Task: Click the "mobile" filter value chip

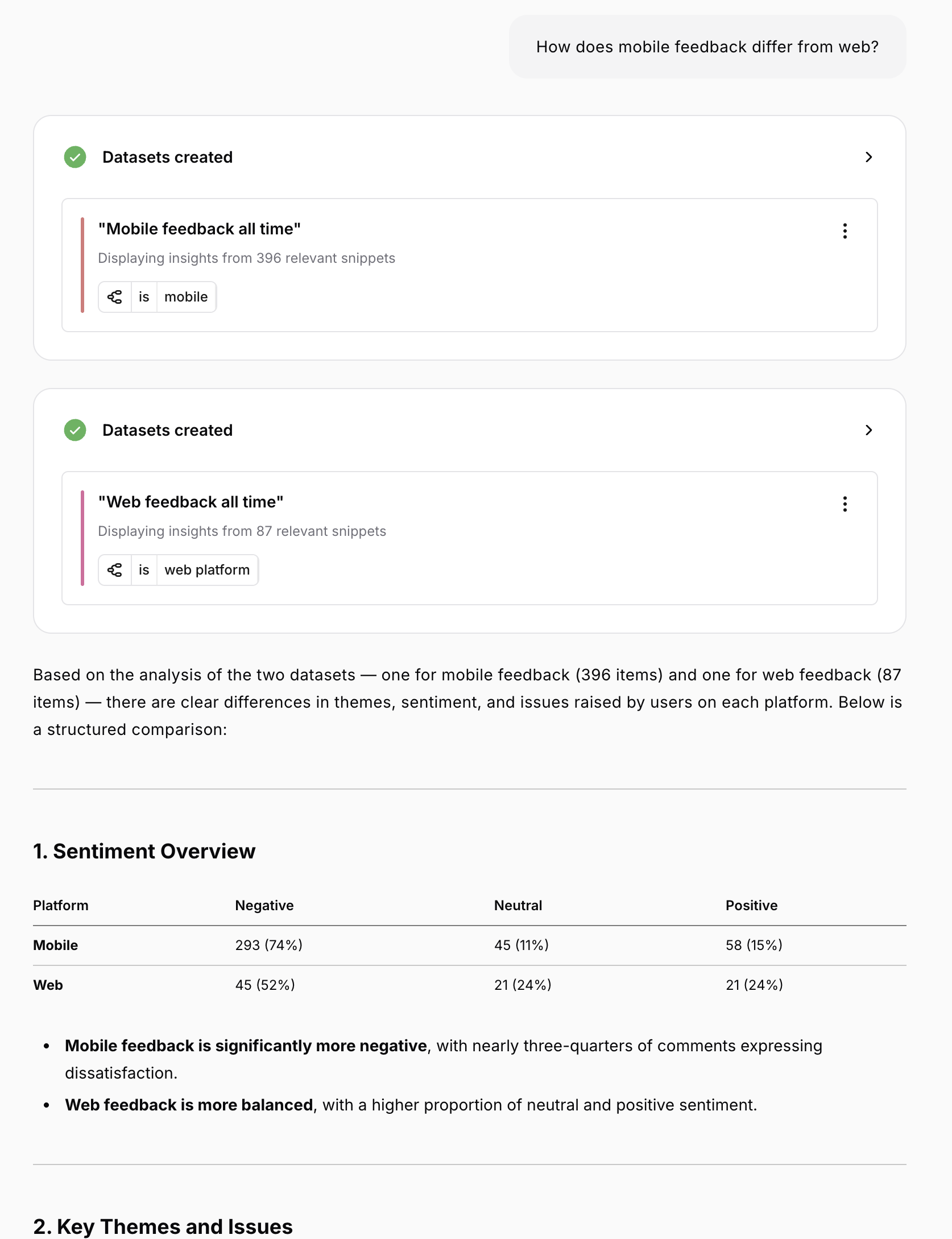Action: click(186, 296)
